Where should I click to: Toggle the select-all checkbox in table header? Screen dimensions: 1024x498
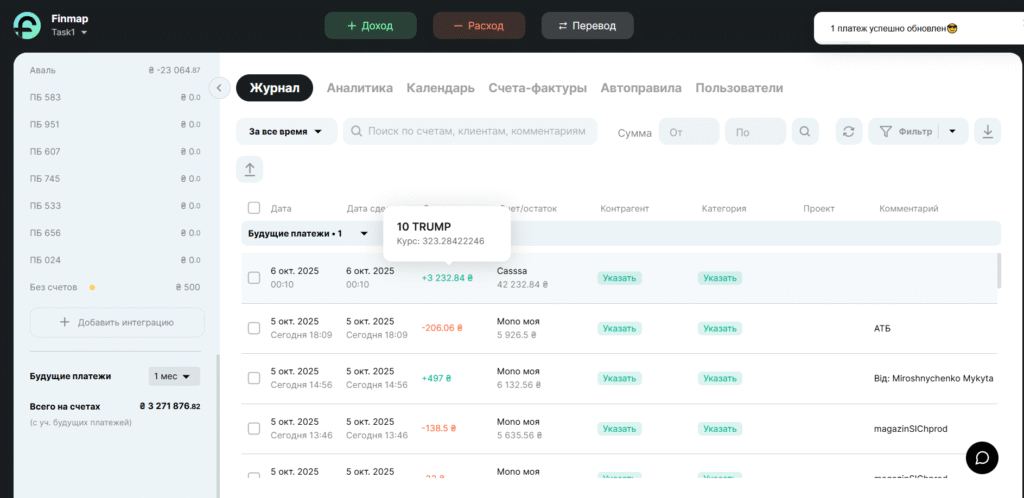click(254, 208)
